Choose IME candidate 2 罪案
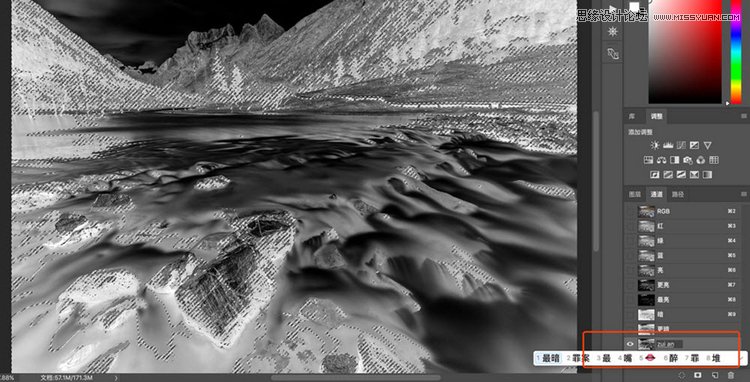This screenshot has width=750, height=382. tap(579, 358)
